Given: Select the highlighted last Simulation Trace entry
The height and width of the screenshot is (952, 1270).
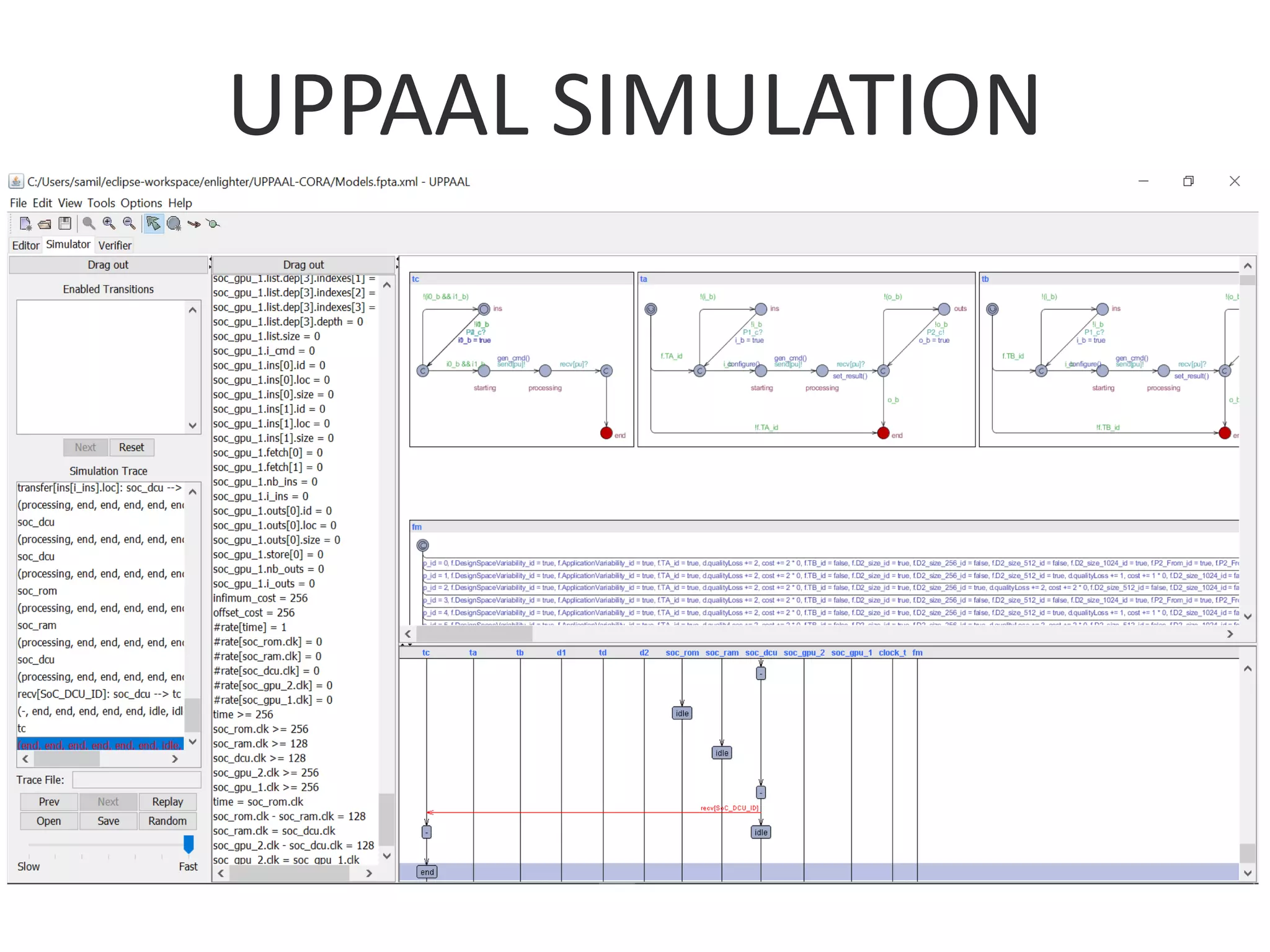Looking at the screenshot, I should click(100, 745).
